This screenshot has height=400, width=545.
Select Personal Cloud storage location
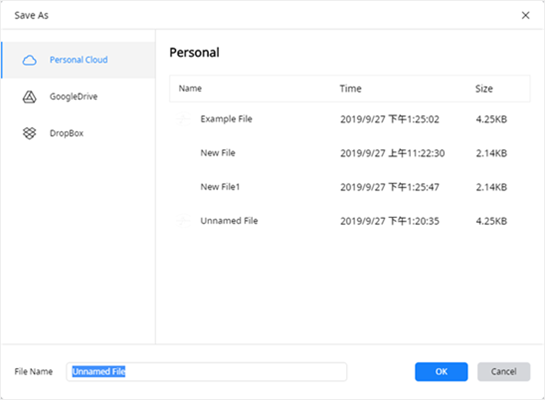[x=79, y=60]
